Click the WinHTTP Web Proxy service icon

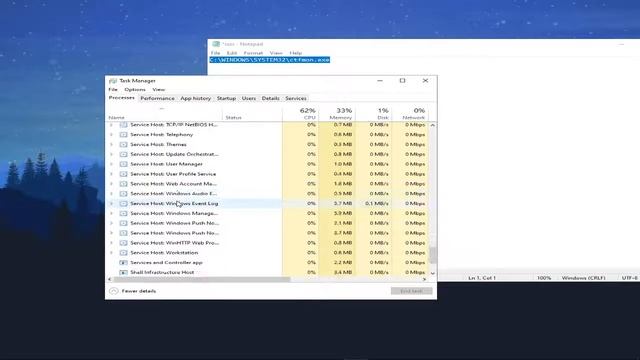[123, 243]
